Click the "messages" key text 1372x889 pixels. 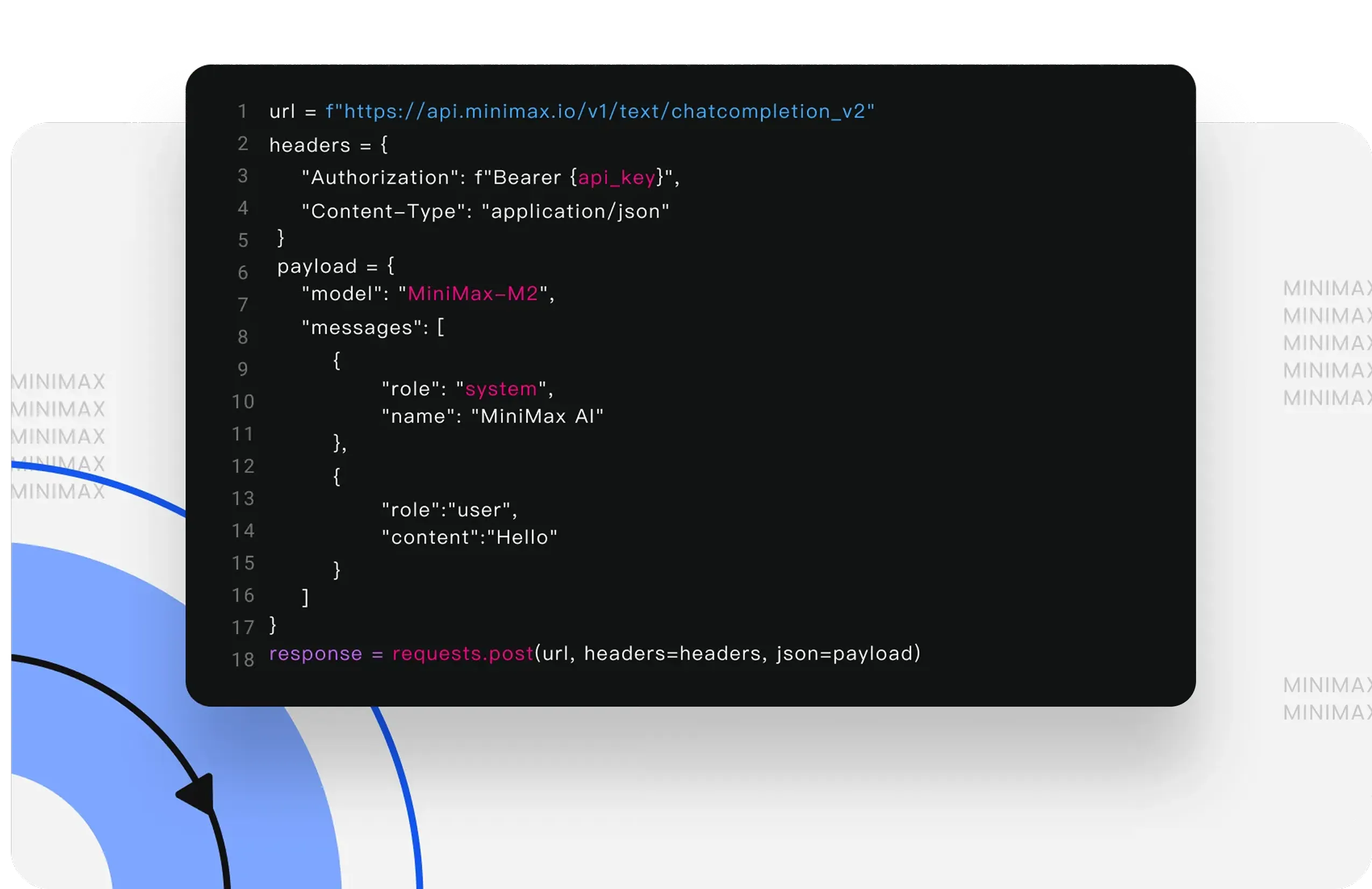pyautogui.click(x=362, y=328)
